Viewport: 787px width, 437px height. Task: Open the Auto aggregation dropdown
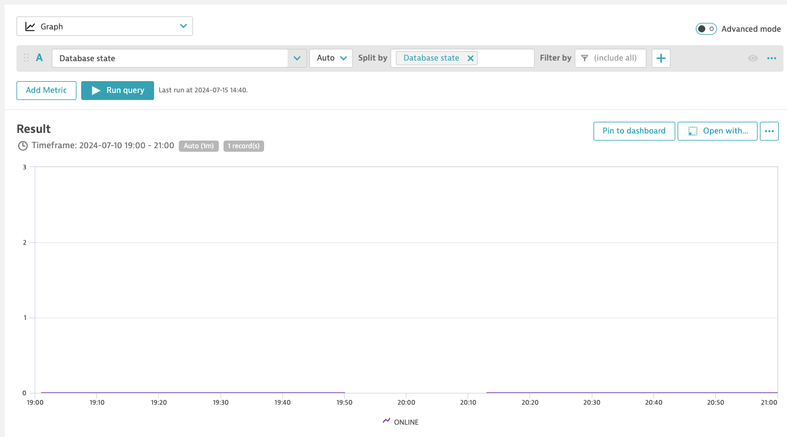(x=331, y=59)
